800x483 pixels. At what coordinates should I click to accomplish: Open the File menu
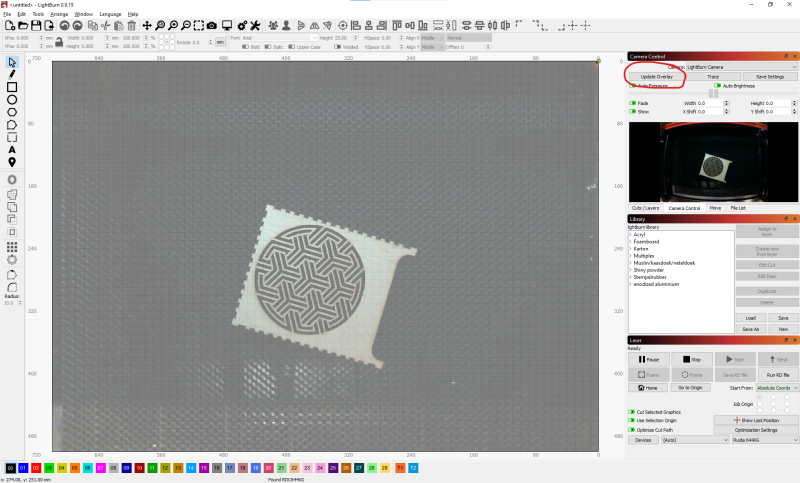7,14
